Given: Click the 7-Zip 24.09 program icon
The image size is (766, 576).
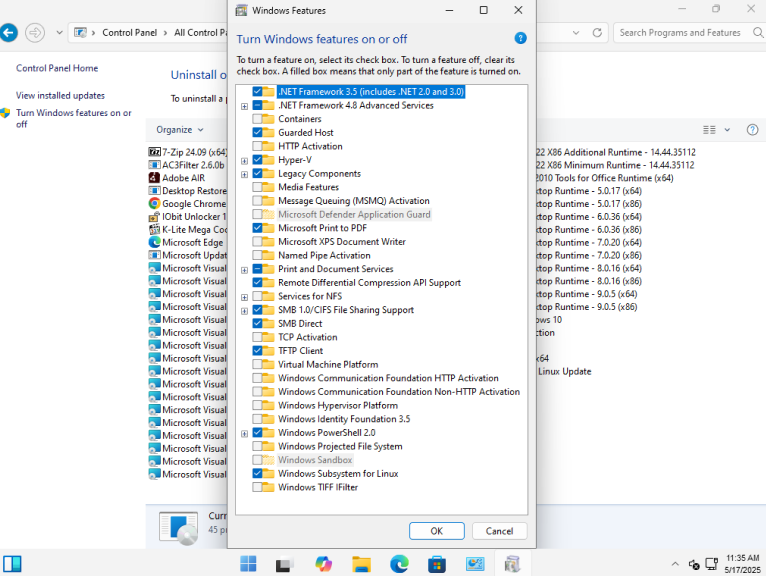Looking at the screenshot, I should coord(154,152).
